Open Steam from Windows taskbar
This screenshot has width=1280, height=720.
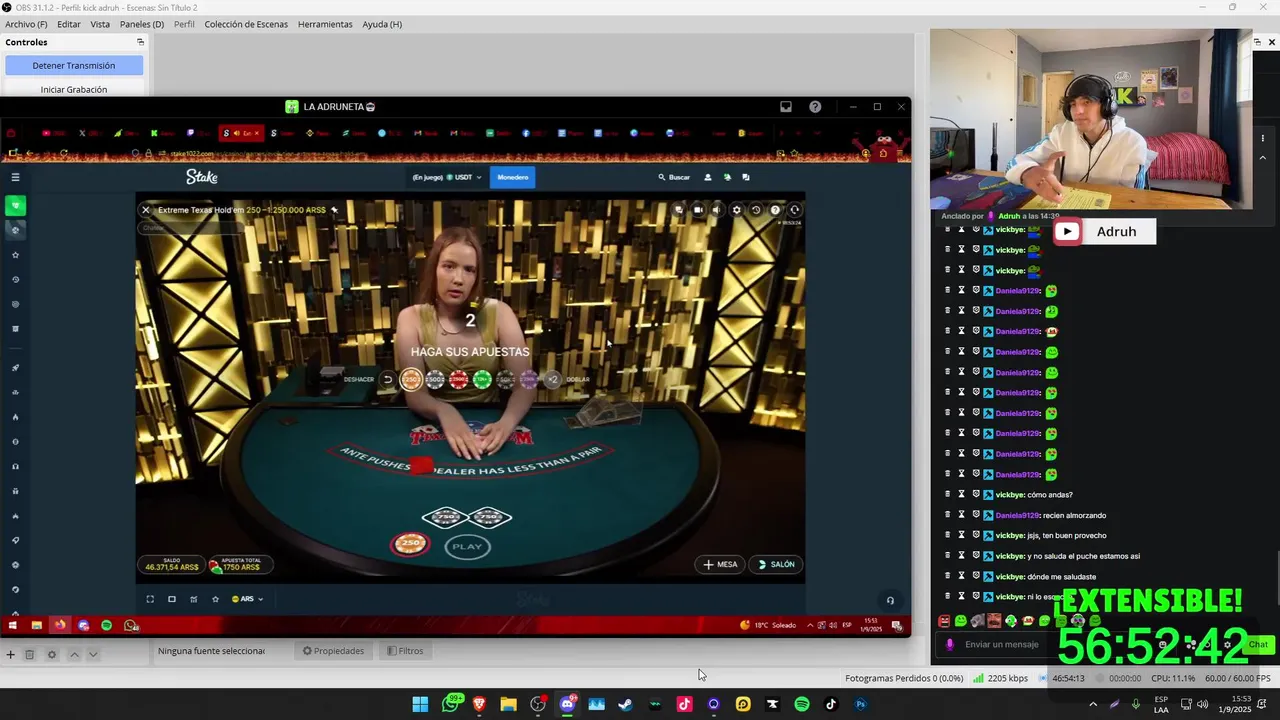click(625, 704)
